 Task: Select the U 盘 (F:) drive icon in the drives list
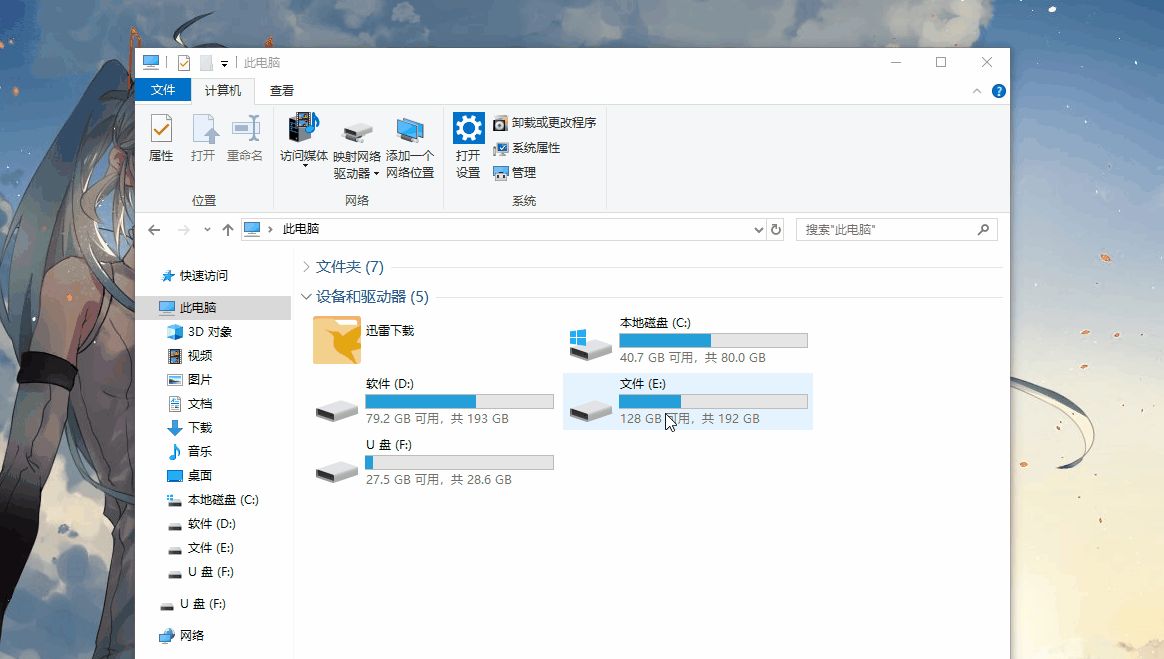click(337, 471)
